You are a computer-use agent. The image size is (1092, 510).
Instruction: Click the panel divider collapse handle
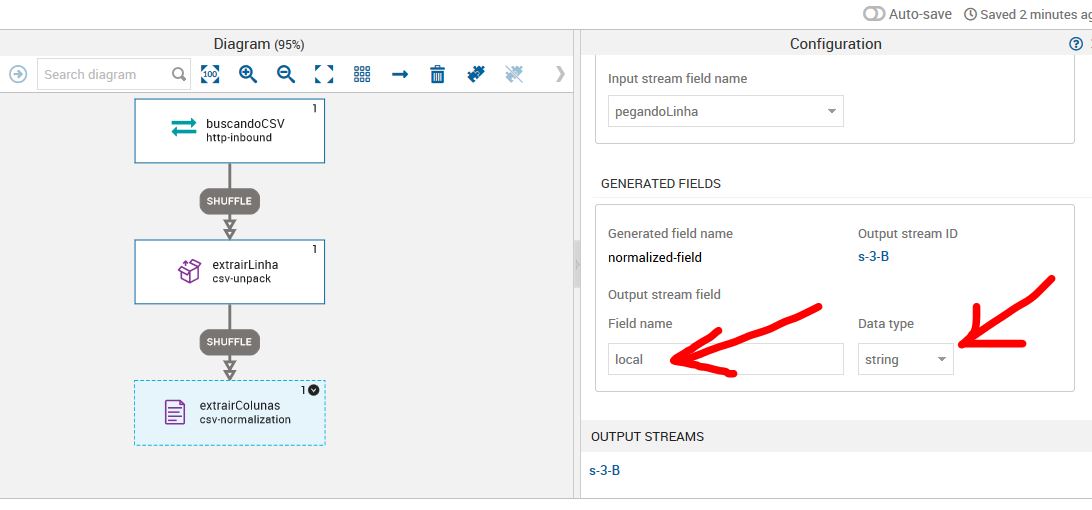[577, 264]
